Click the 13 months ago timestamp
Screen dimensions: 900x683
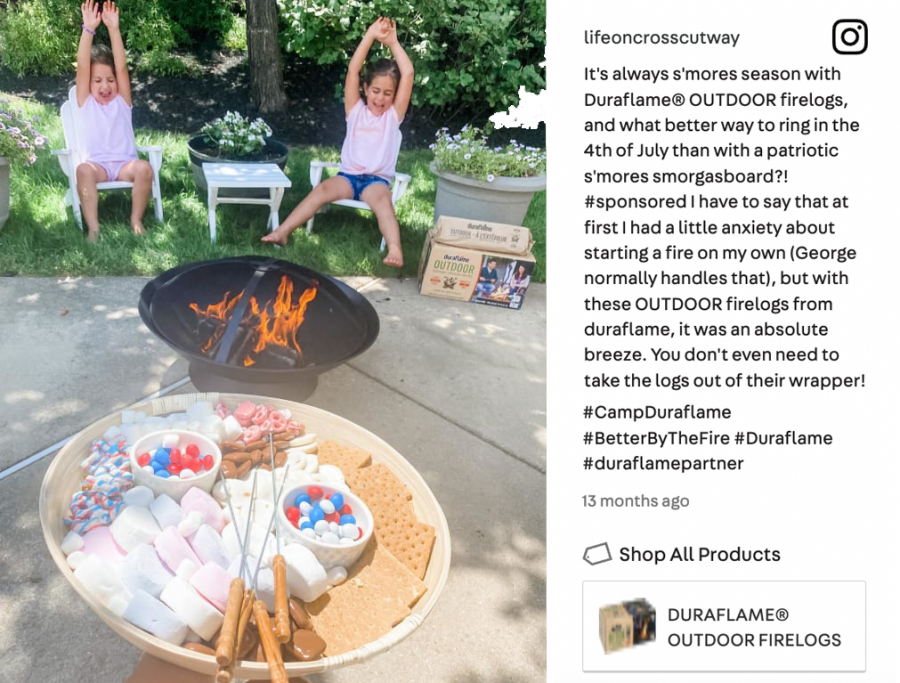[635, 501]
